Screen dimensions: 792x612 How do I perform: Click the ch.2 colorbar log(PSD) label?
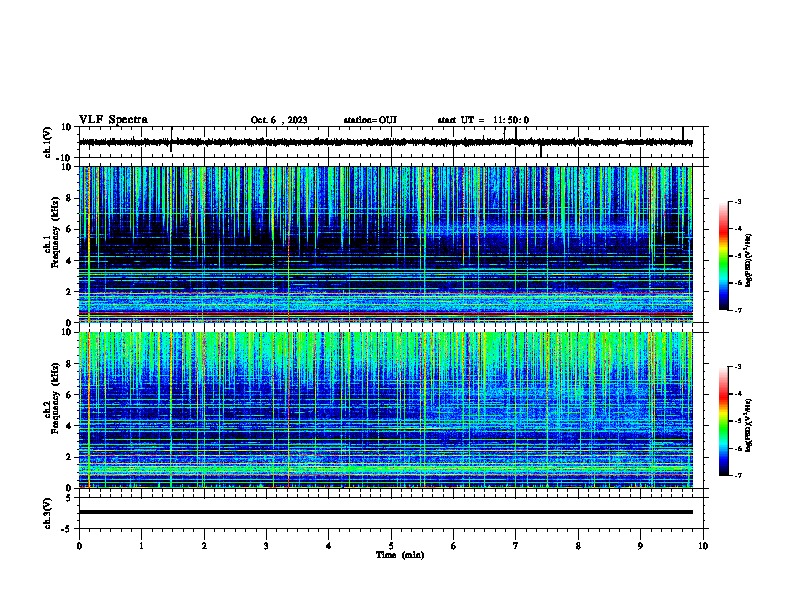(x=748, y=425)
